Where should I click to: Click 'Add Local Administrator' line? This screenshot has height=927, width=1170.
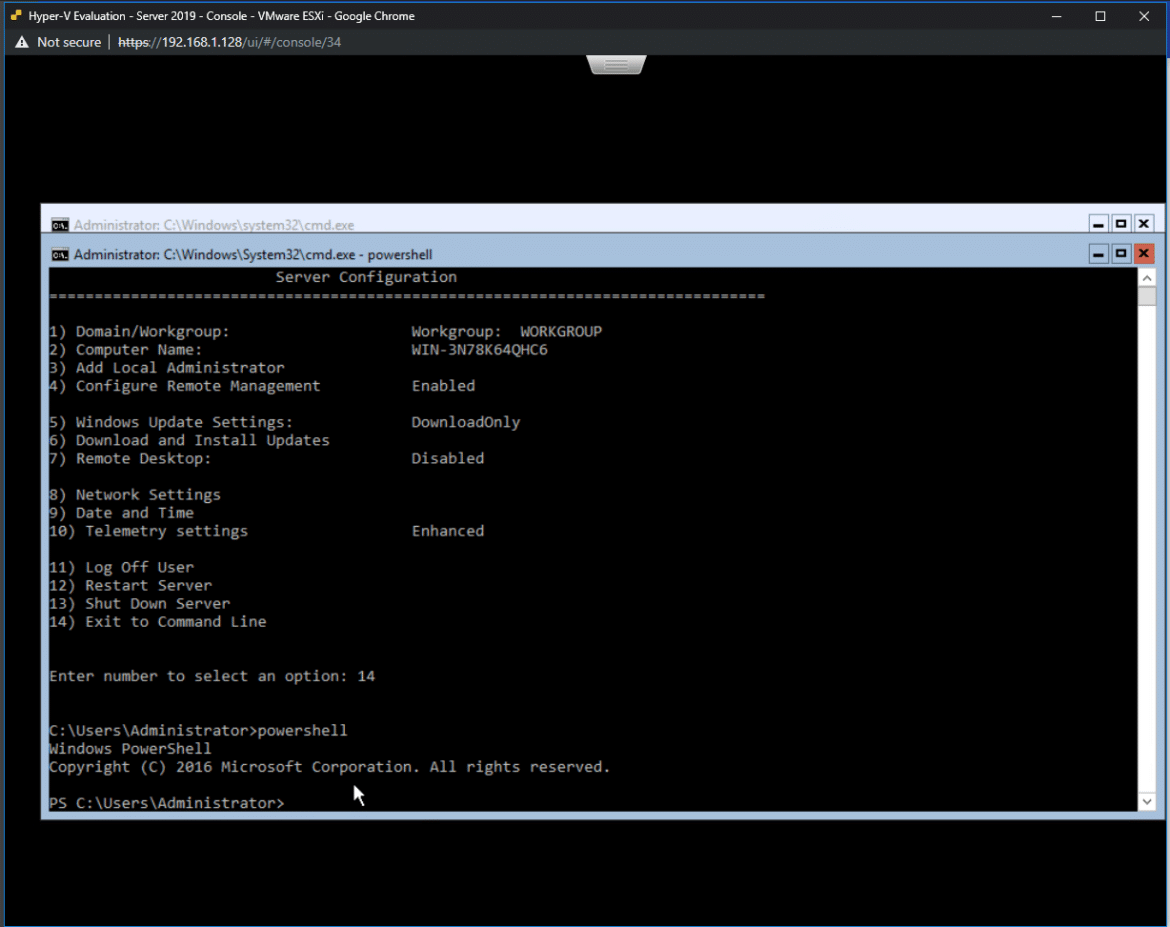pyautogui.click(x=167, y=368)
